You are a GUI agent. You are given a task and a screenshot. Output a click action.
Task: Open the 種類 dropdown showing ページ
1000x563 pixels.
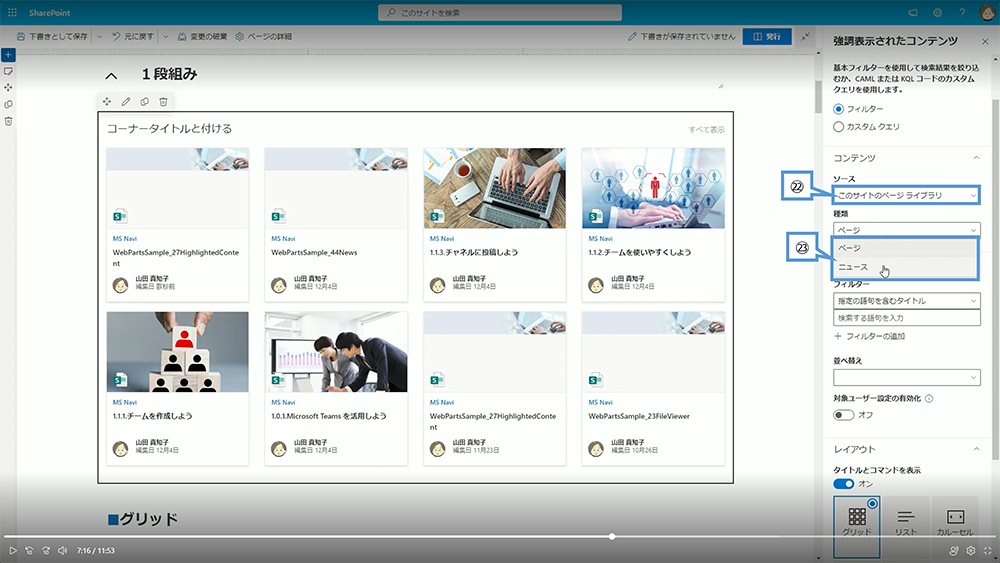point(906,230)
